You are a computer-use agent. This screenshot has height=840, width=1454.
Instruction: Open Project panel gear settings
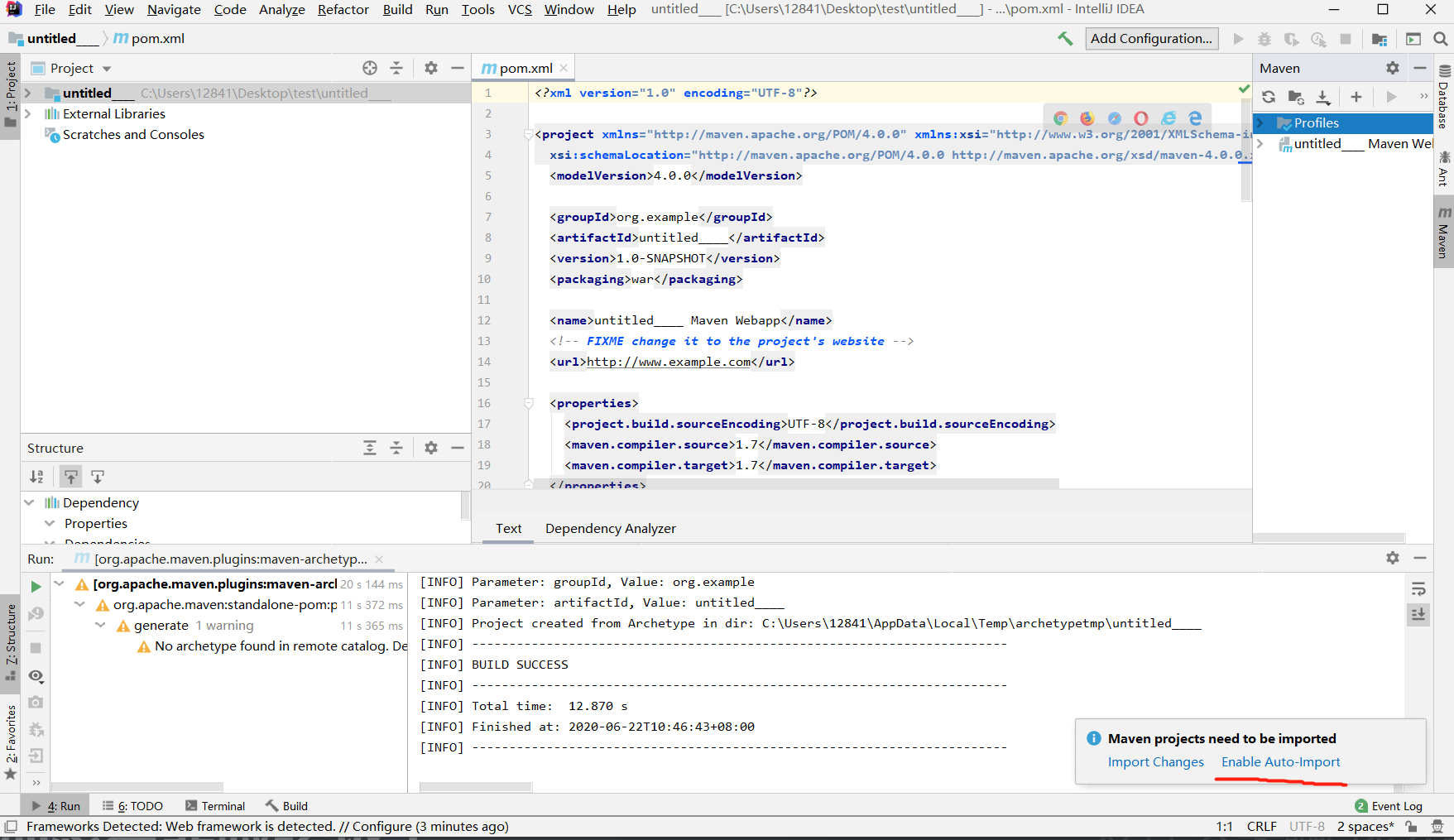click(431, 68)
